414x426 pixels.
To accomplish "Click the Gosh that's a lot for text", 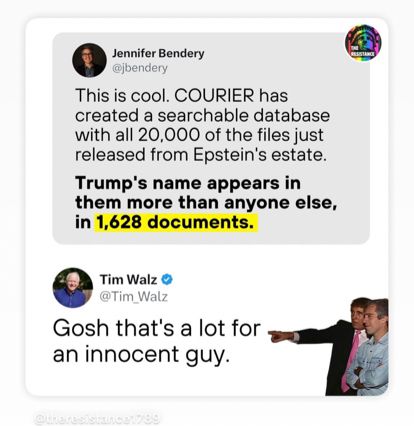I will point(157,328).
